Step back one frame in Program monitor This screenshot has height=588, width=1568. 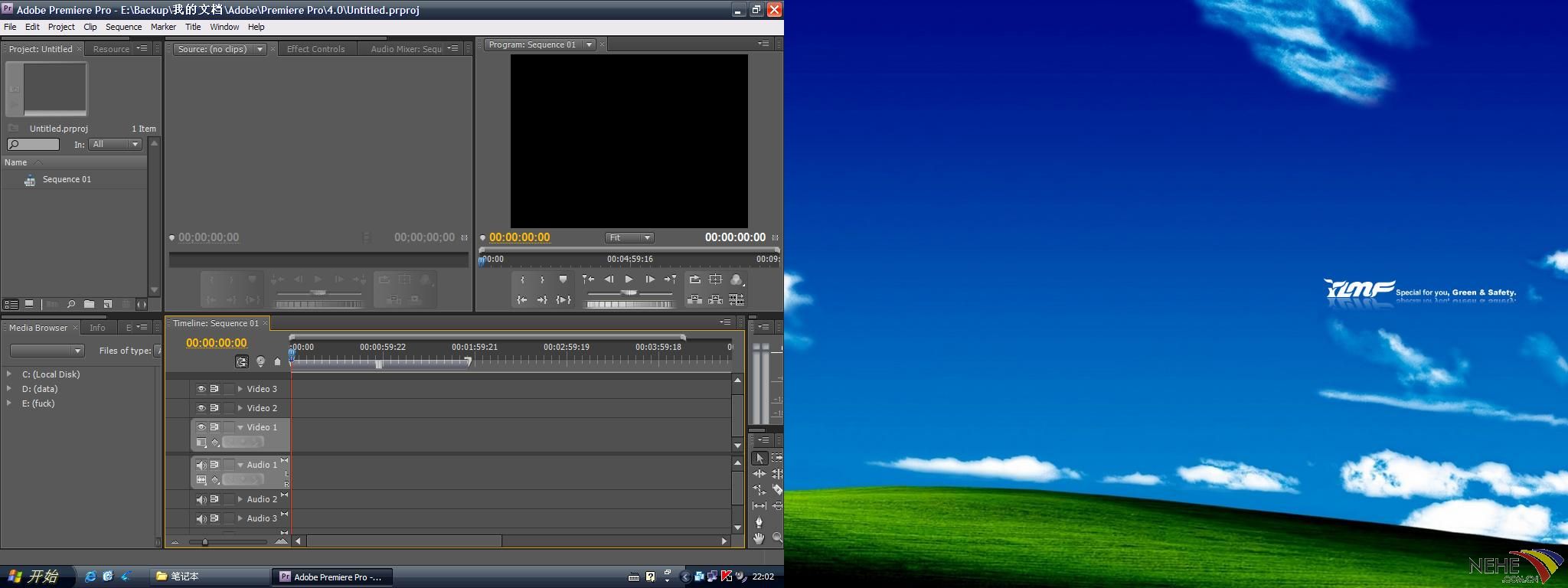click(x=609, y=279)
